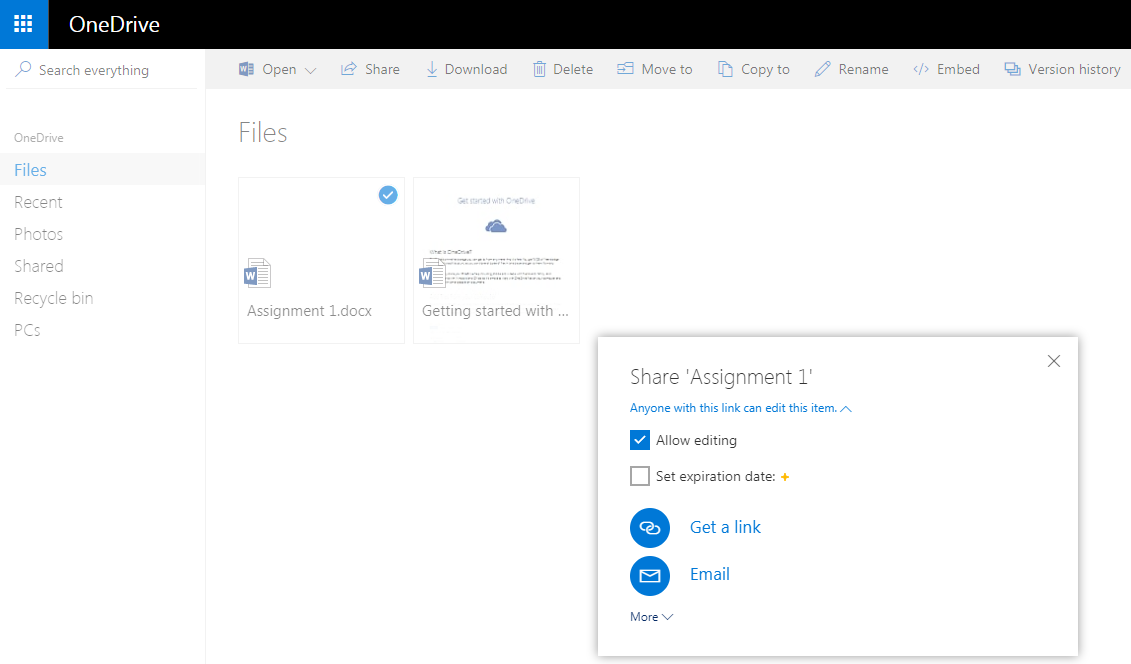This screenshot has width=1131, height=664.
Task: Click the Move to folder icon
Action: pyautogui.click(x=625, y=68)
